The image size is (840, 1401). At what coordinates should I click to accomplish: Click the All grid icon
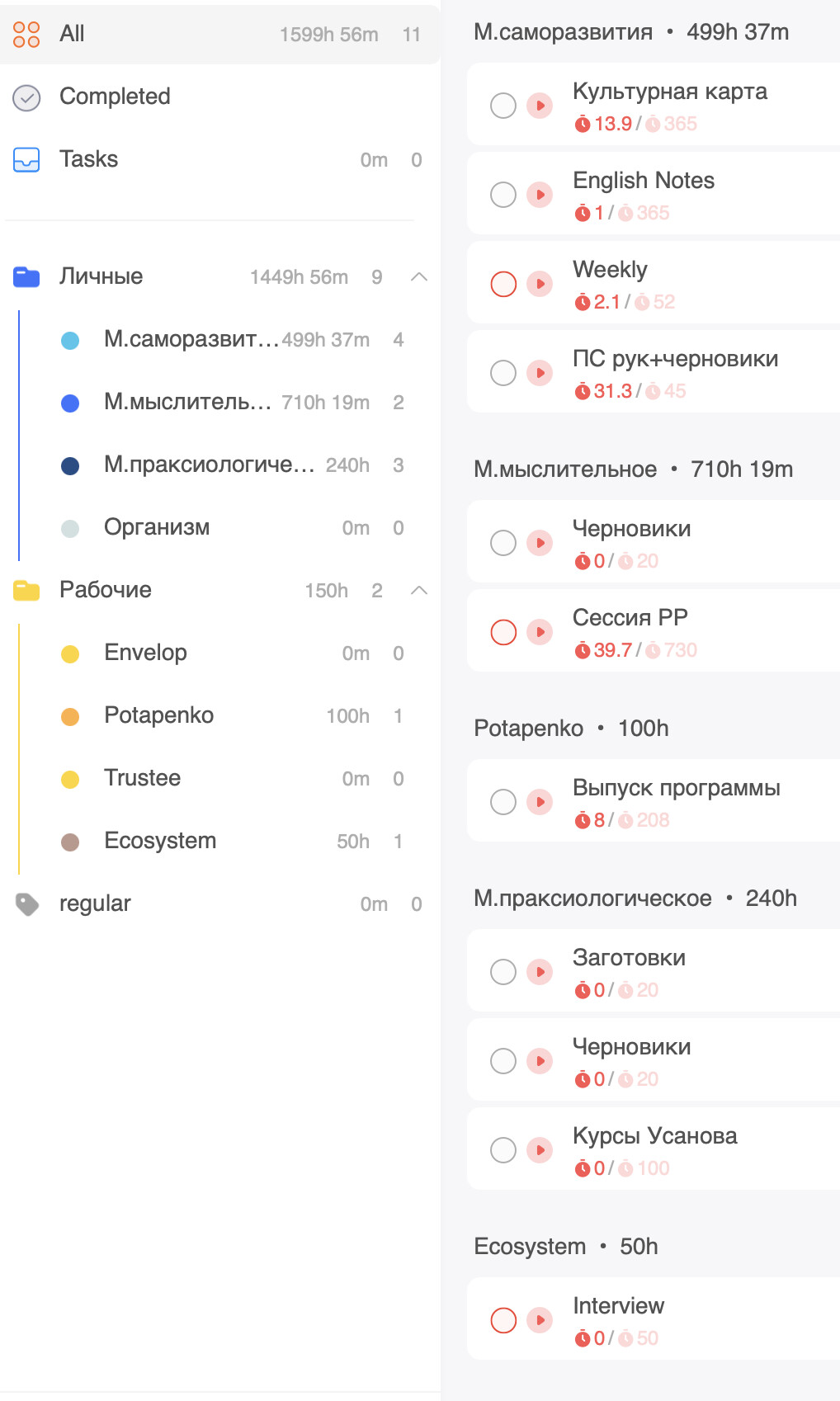(26, 34)
